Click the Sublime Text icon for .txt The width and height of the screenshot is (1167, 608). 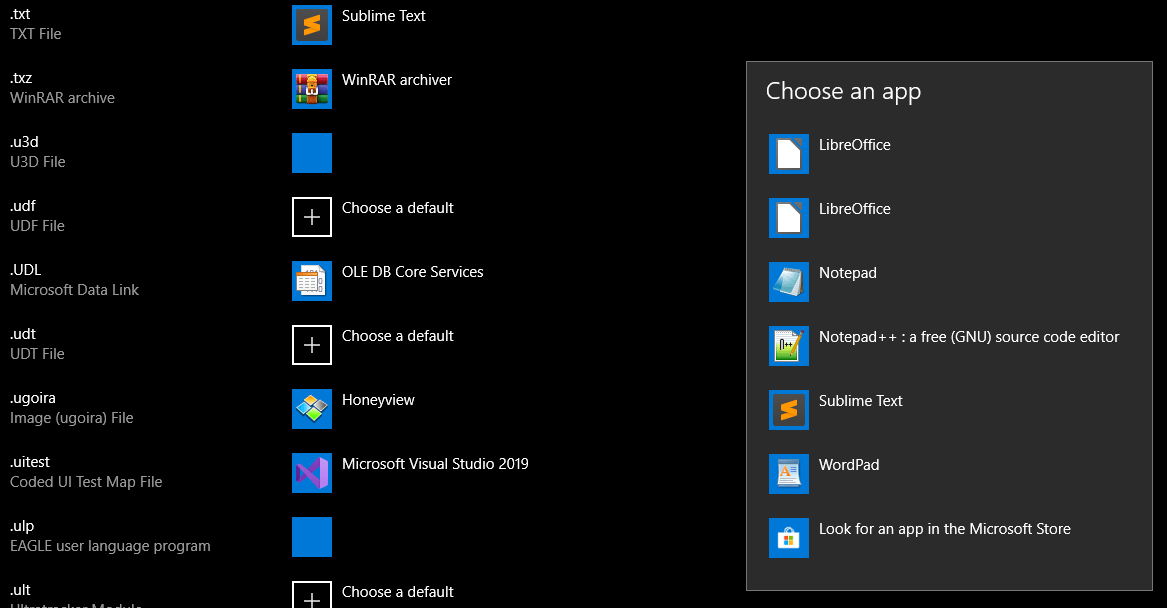point(312,25)
